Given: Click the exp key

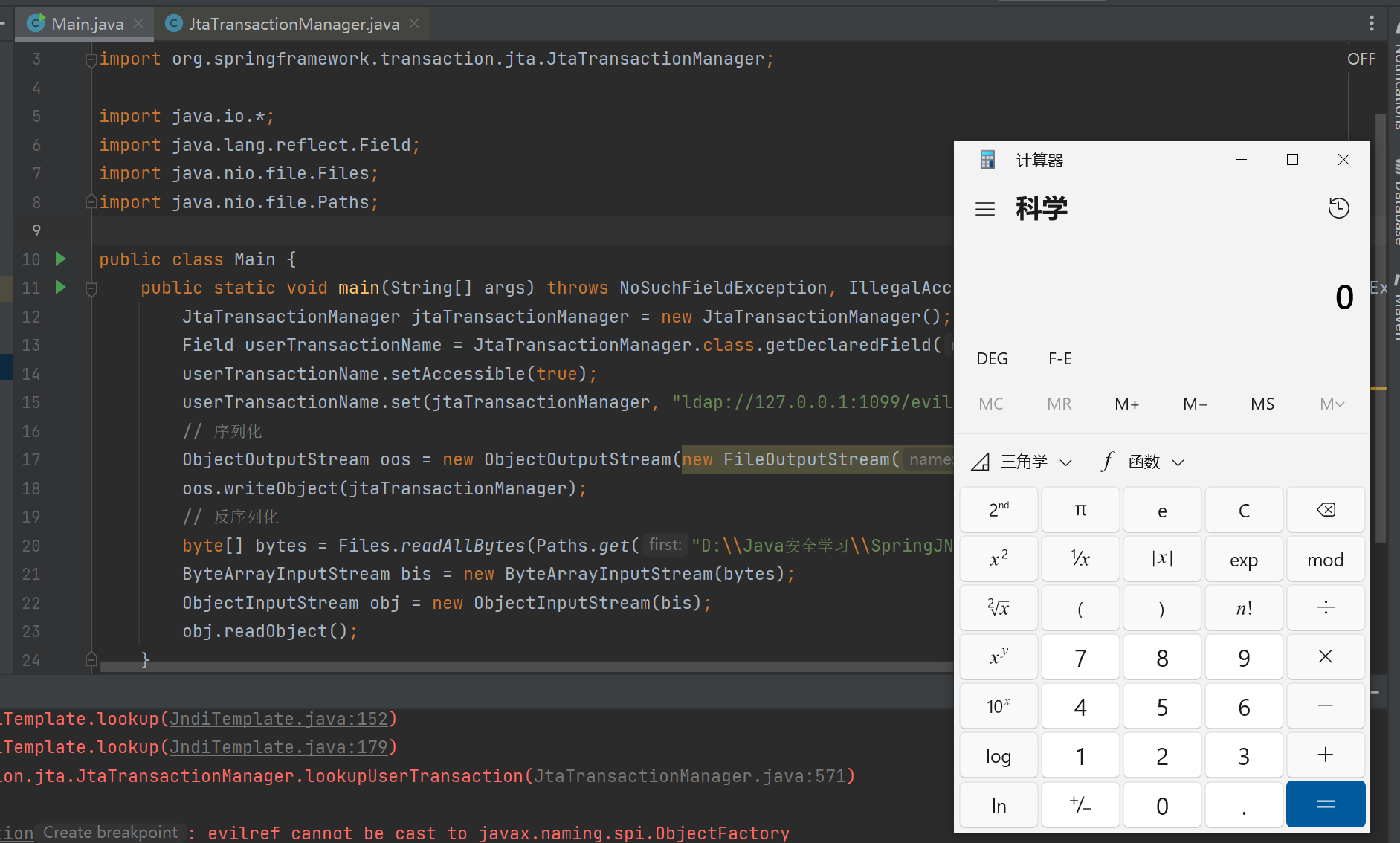Looking at the screenshot, I should [1244, 559].
